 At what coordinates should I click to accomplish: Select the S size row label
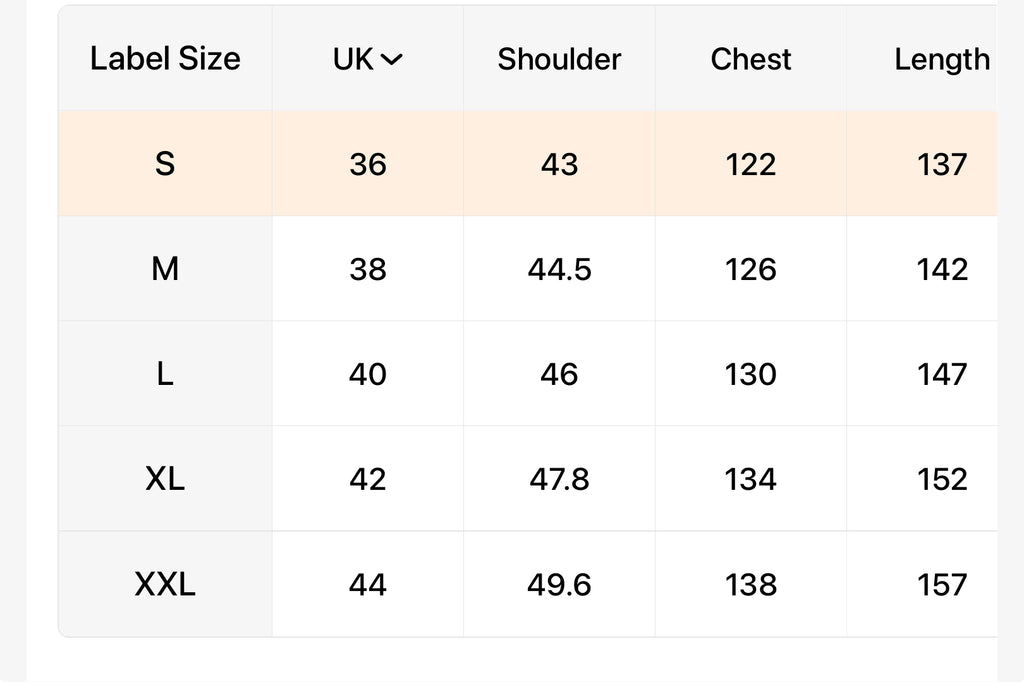tap(165, 163)
